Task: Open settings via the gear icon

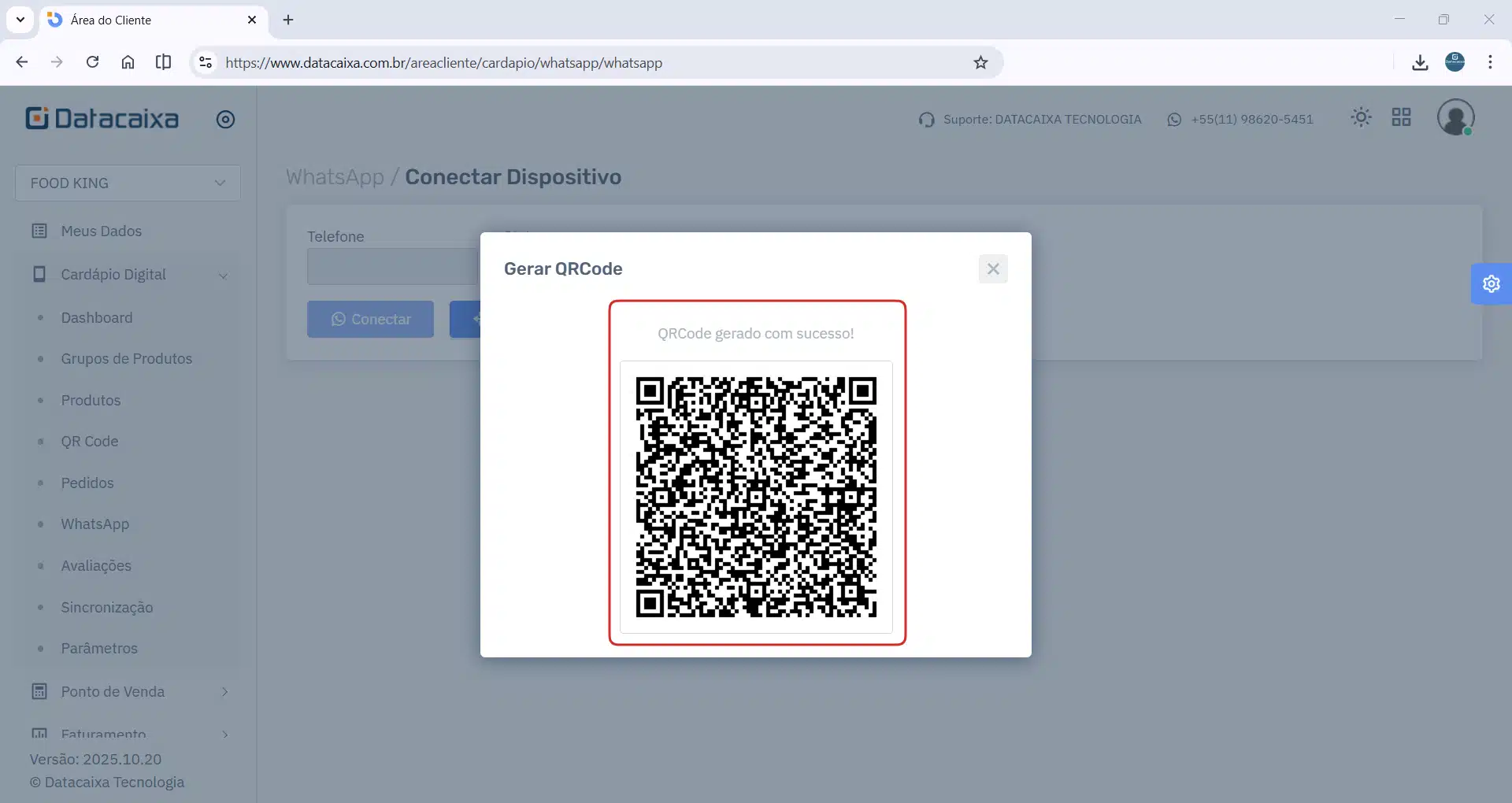Action: (x=1491, y=283)
